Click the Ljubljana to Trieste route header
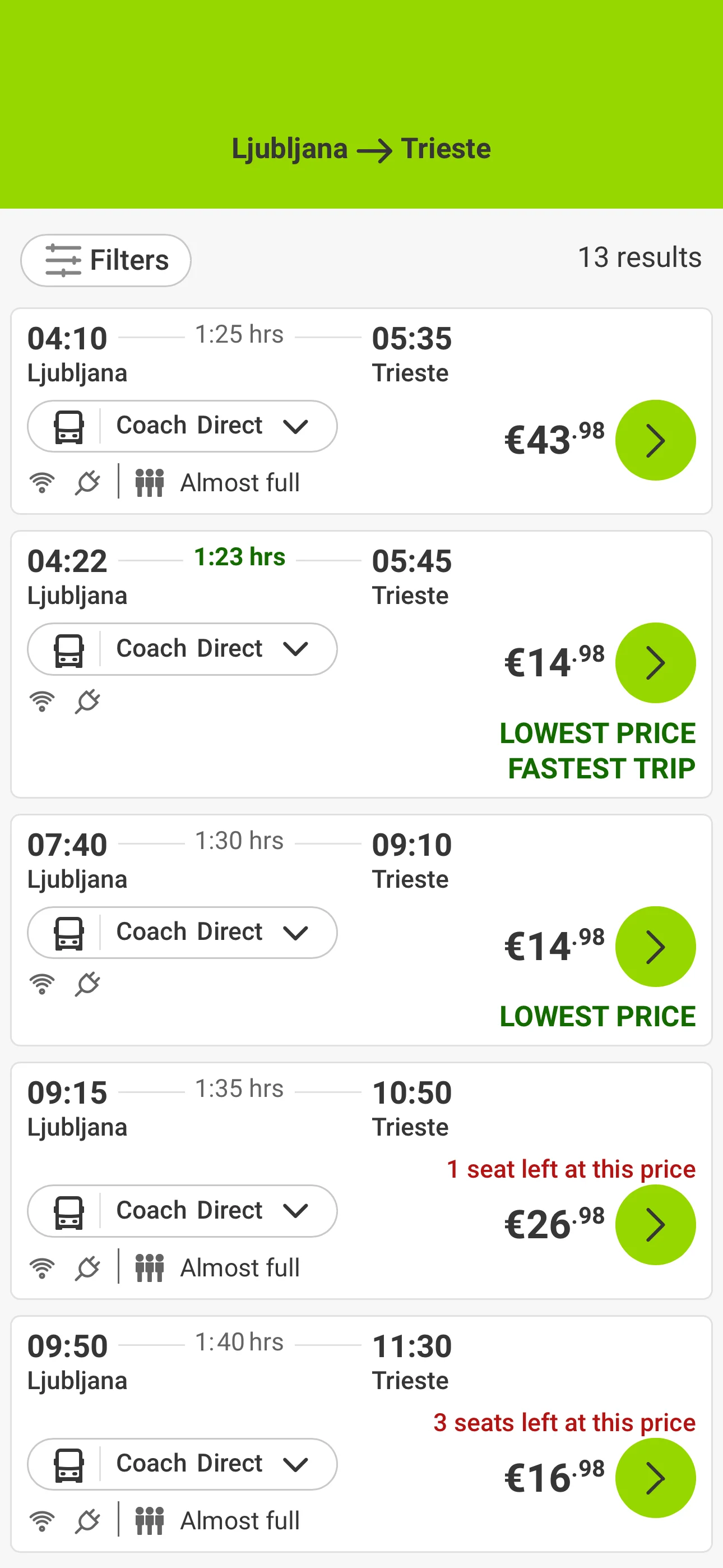This screenshot has height=1568, width=723. [361, 149]
